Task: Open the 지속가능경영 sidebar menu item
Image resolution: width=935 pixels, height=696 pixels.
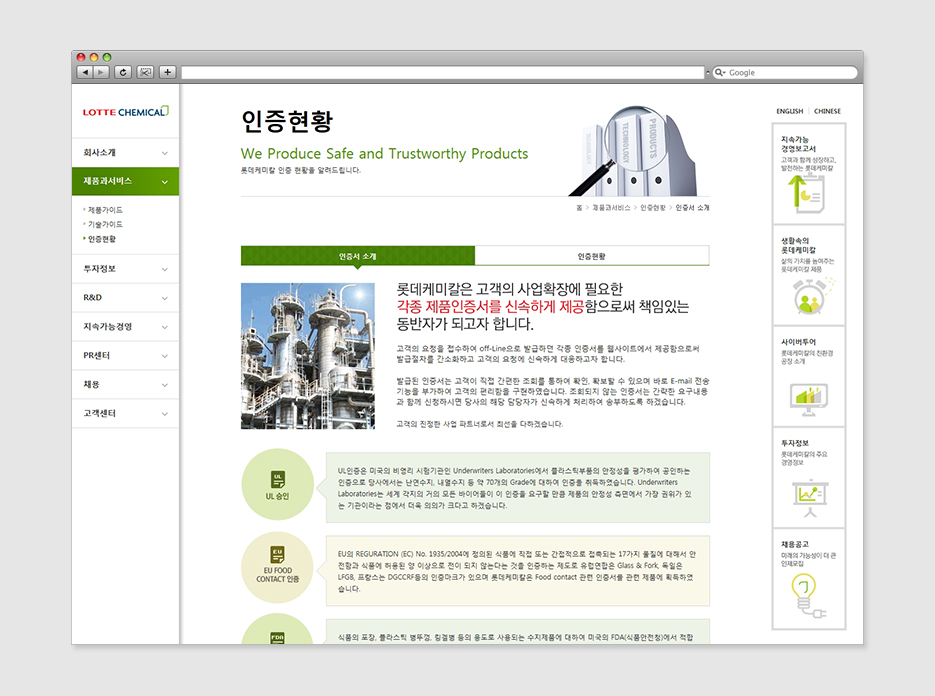Action: point(125,327)
